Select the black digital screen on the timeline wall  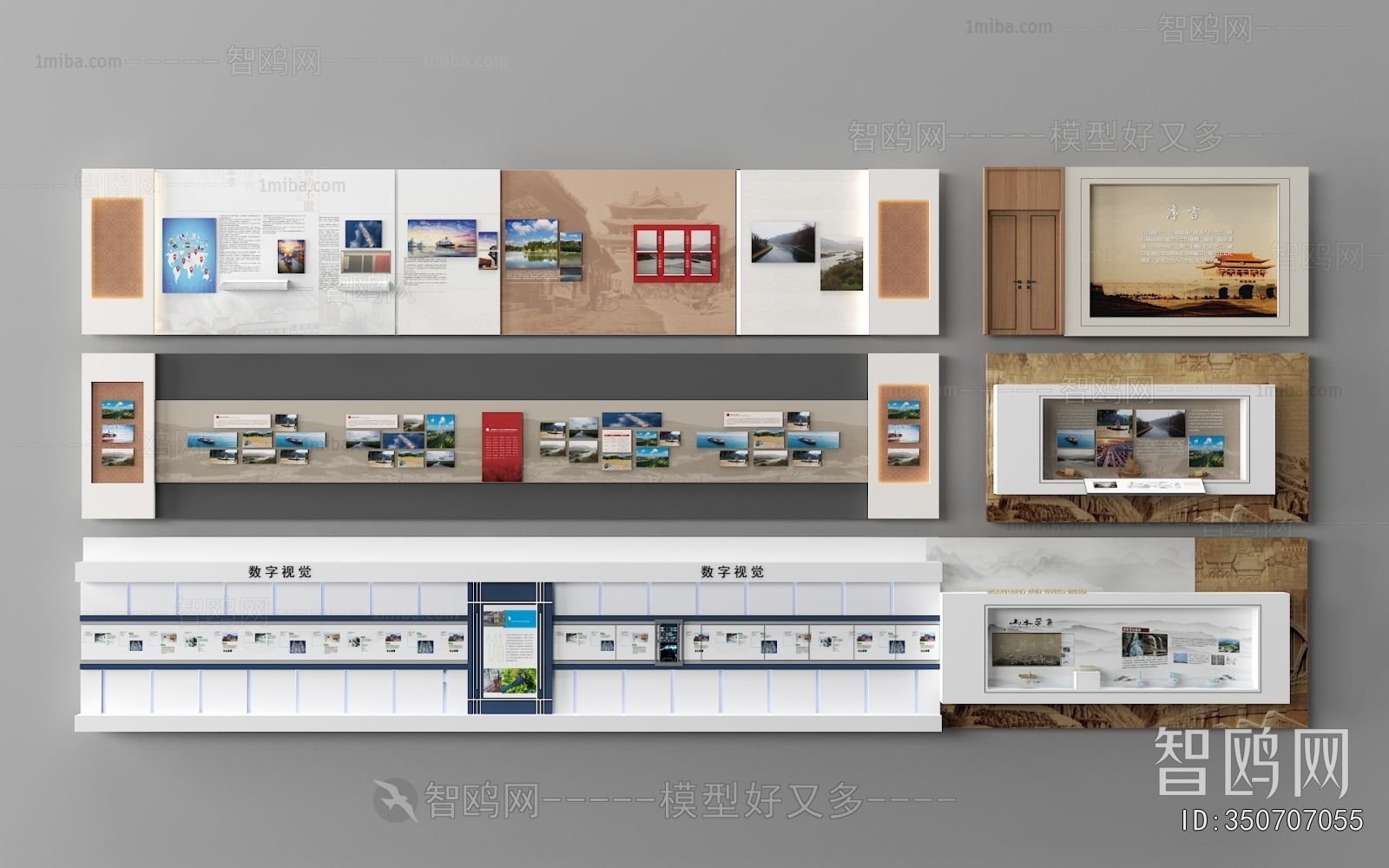[x=668, y=642]
